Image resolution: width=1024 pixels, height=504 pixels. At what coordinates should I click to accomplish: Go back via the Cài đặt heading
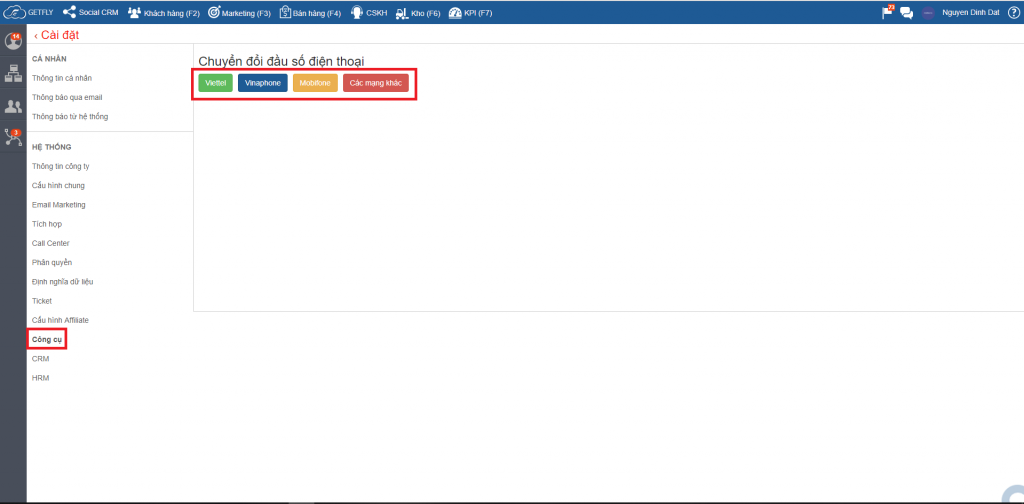point(56,35)
